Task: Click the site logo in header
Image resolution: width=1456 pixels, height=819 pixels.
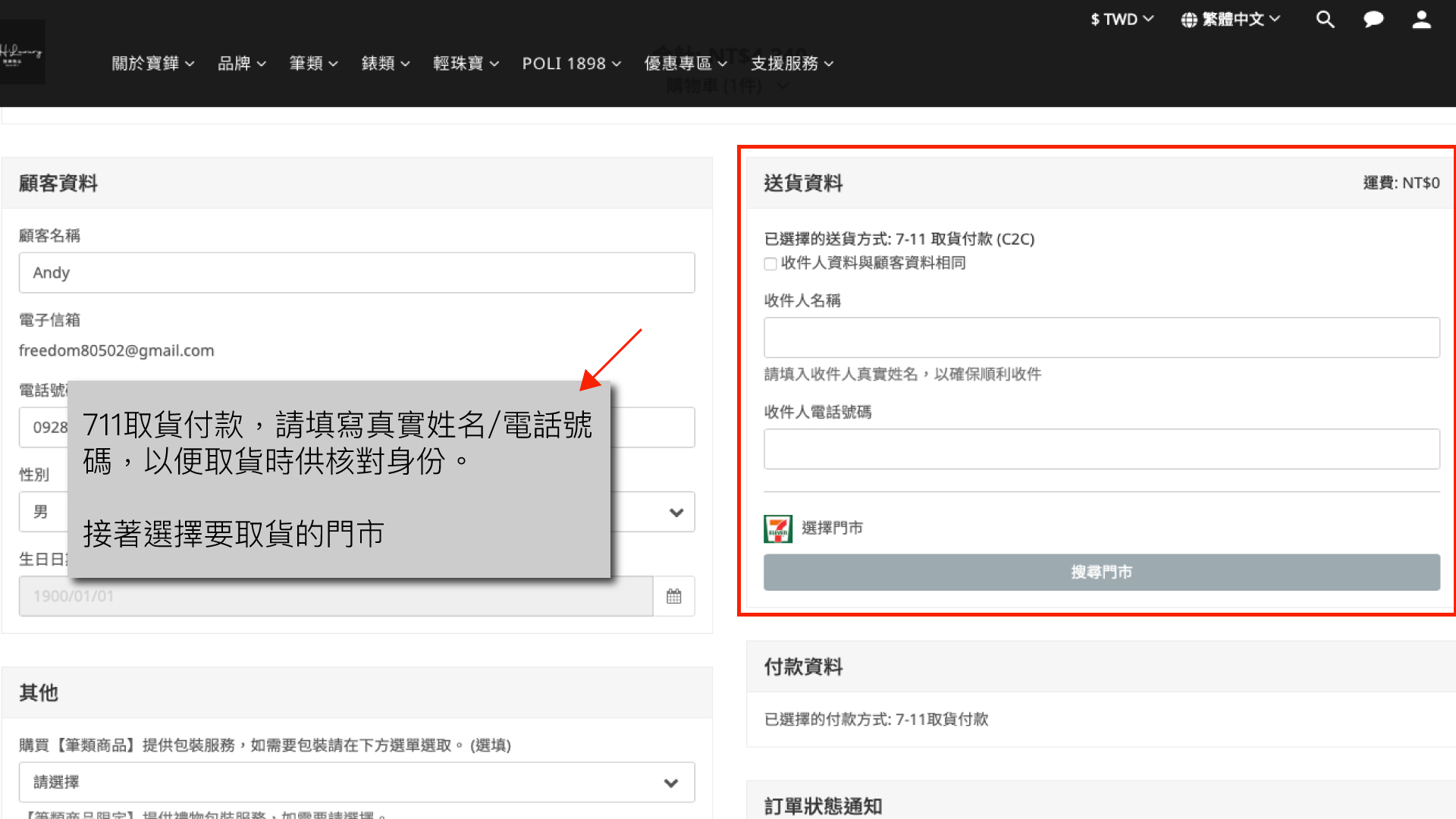Action: click(x=22, y=52)
